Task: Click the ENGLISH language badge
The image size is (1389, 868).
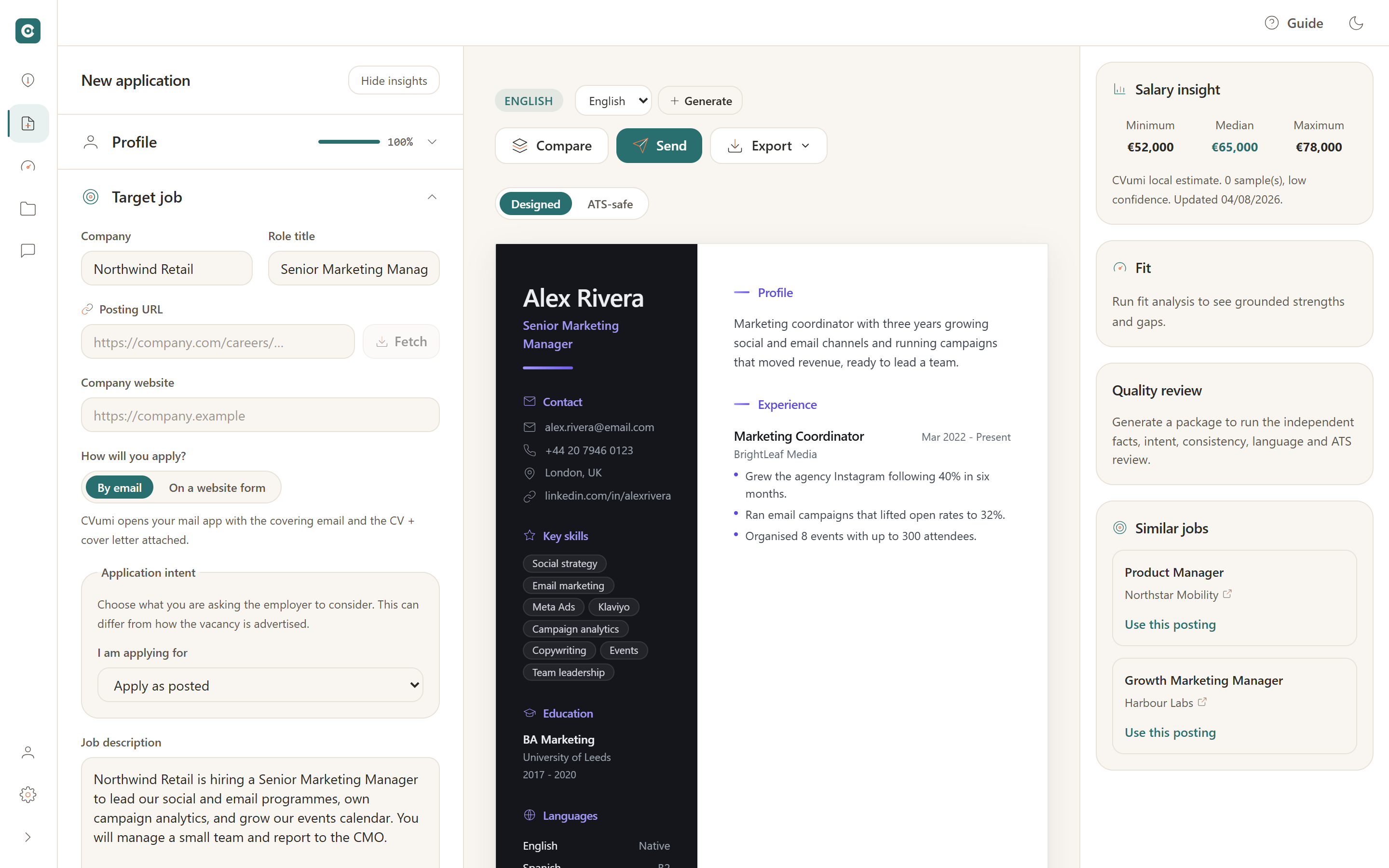Action: pos(529,100)
